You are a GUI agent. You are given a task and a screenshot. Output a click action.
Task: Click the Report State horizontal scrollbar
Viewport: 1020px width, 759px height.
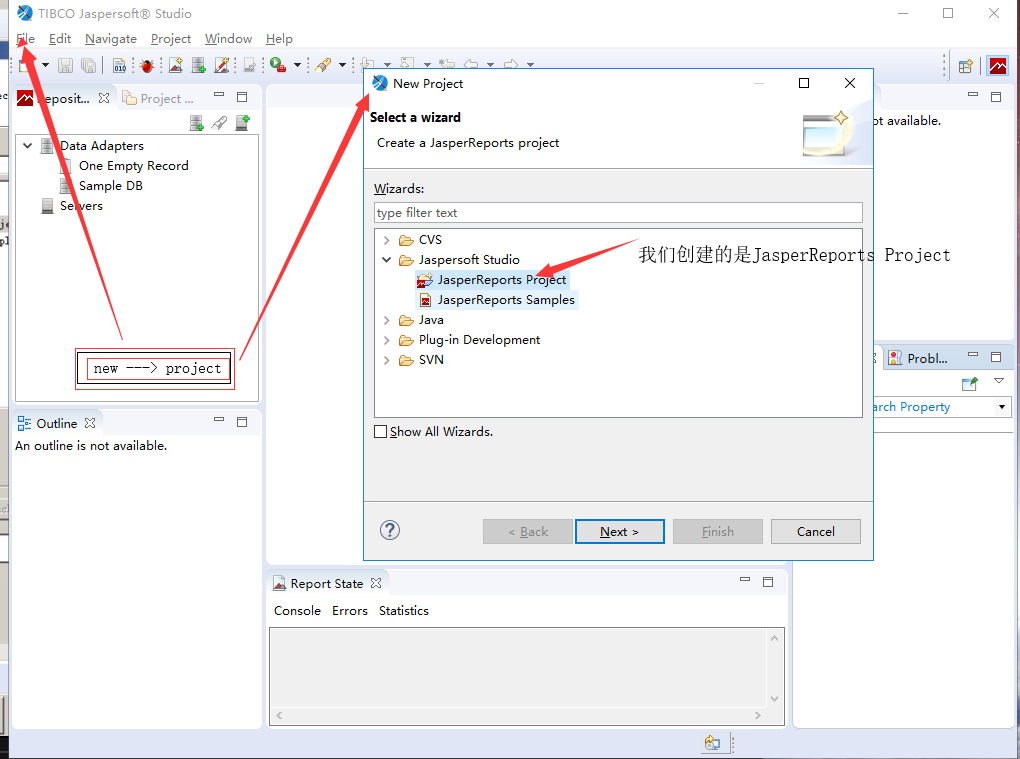point(518,715)
